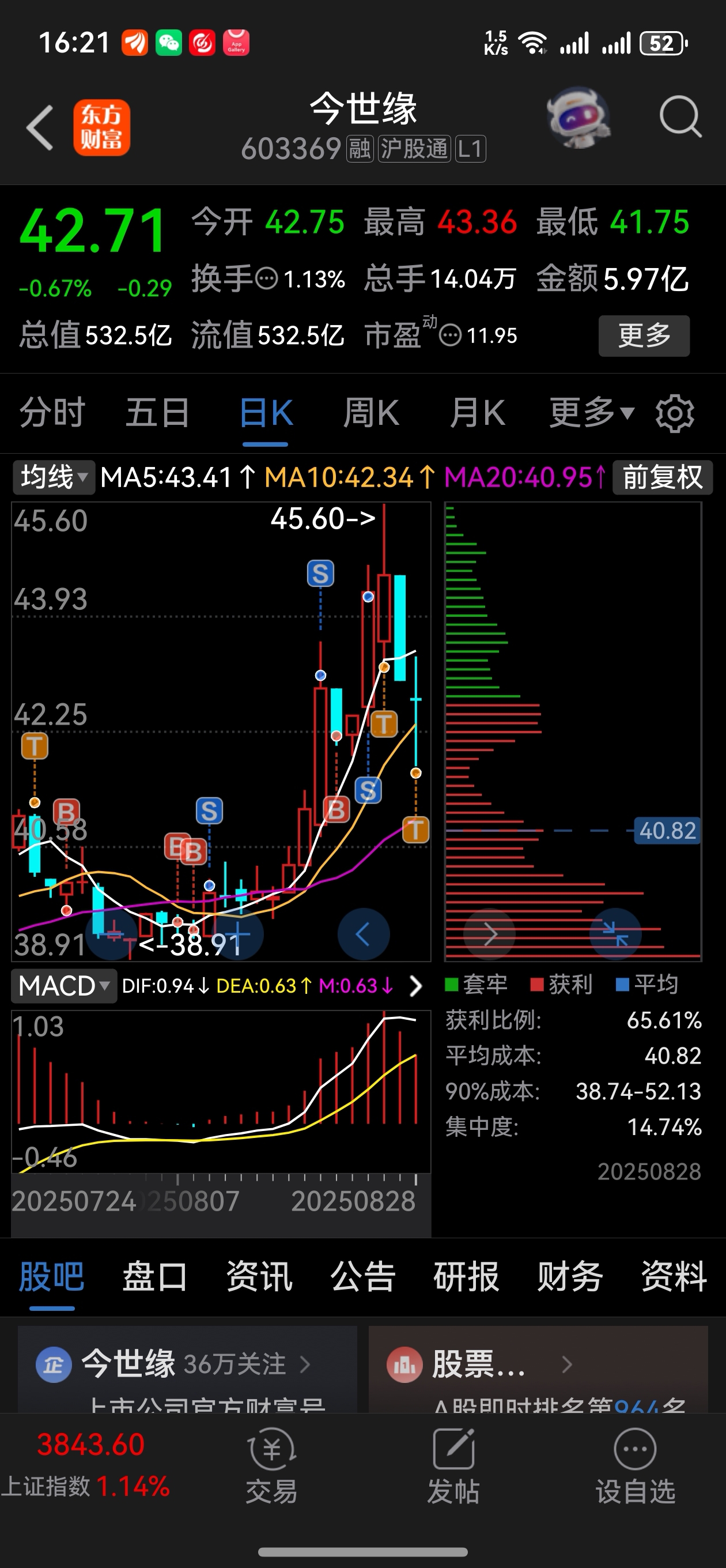Switch to 周K chart tab
726x1568 pixels.
point(371,413)
